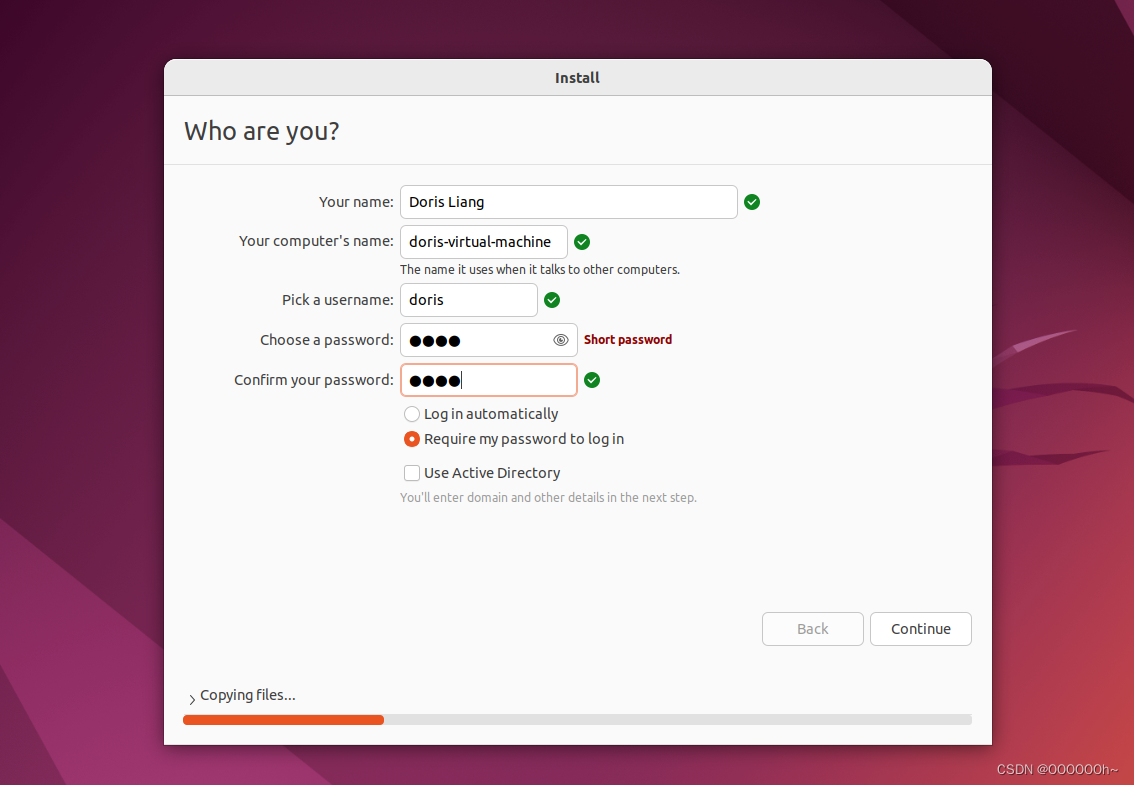Click the domain details hint text
1134x785 pixels.
[548, 498]
